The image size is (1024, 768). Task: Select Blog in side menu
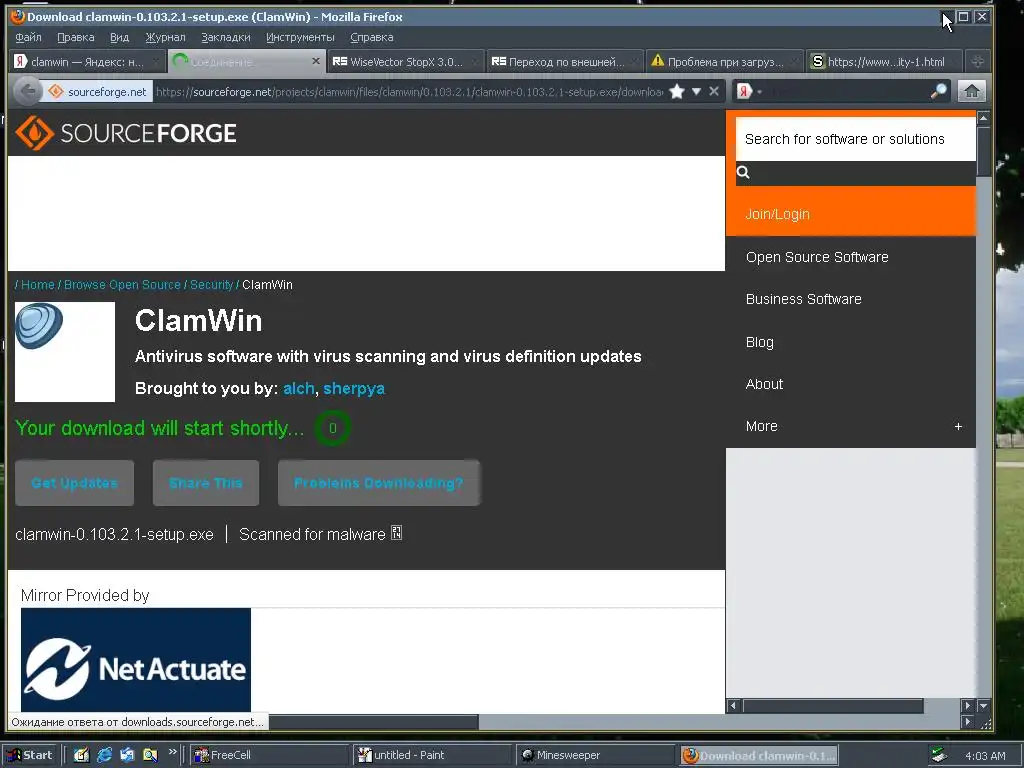[760, 342]
